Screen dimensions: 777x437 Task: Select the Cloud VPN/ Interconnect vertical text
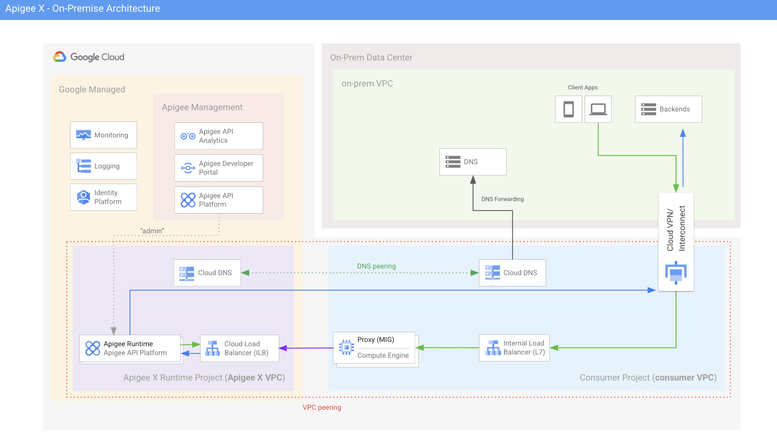click(676, 228)
